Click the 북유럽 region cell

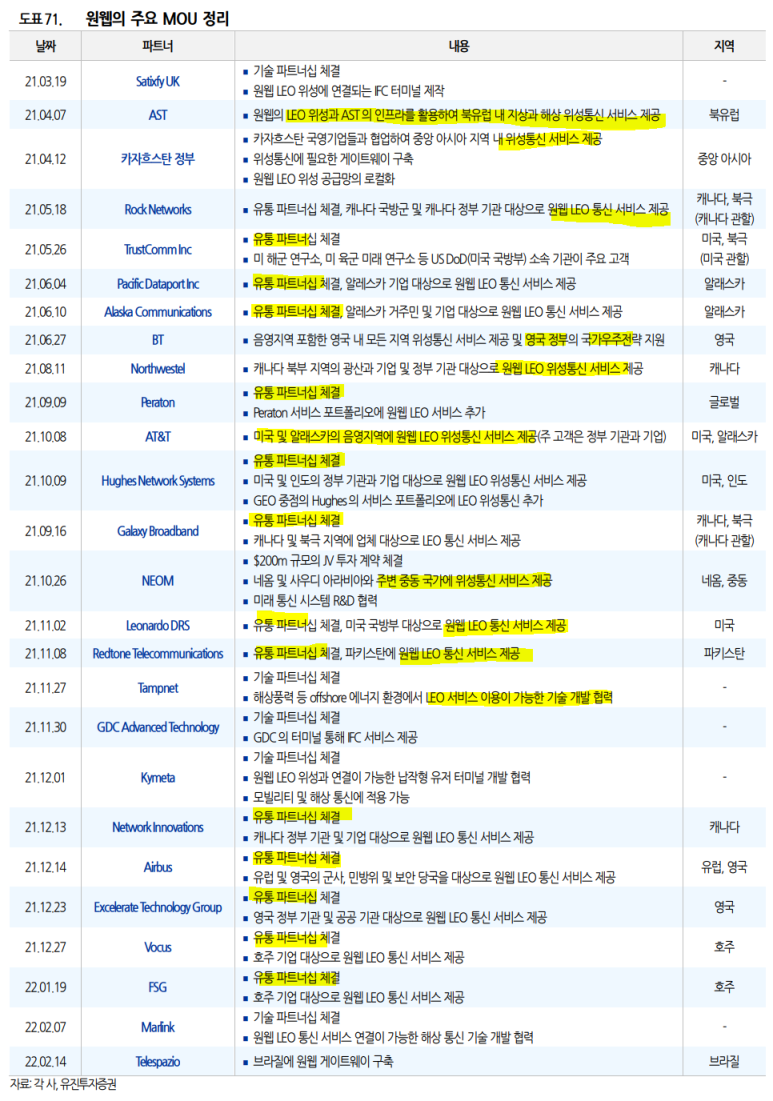tap(725, 115)
